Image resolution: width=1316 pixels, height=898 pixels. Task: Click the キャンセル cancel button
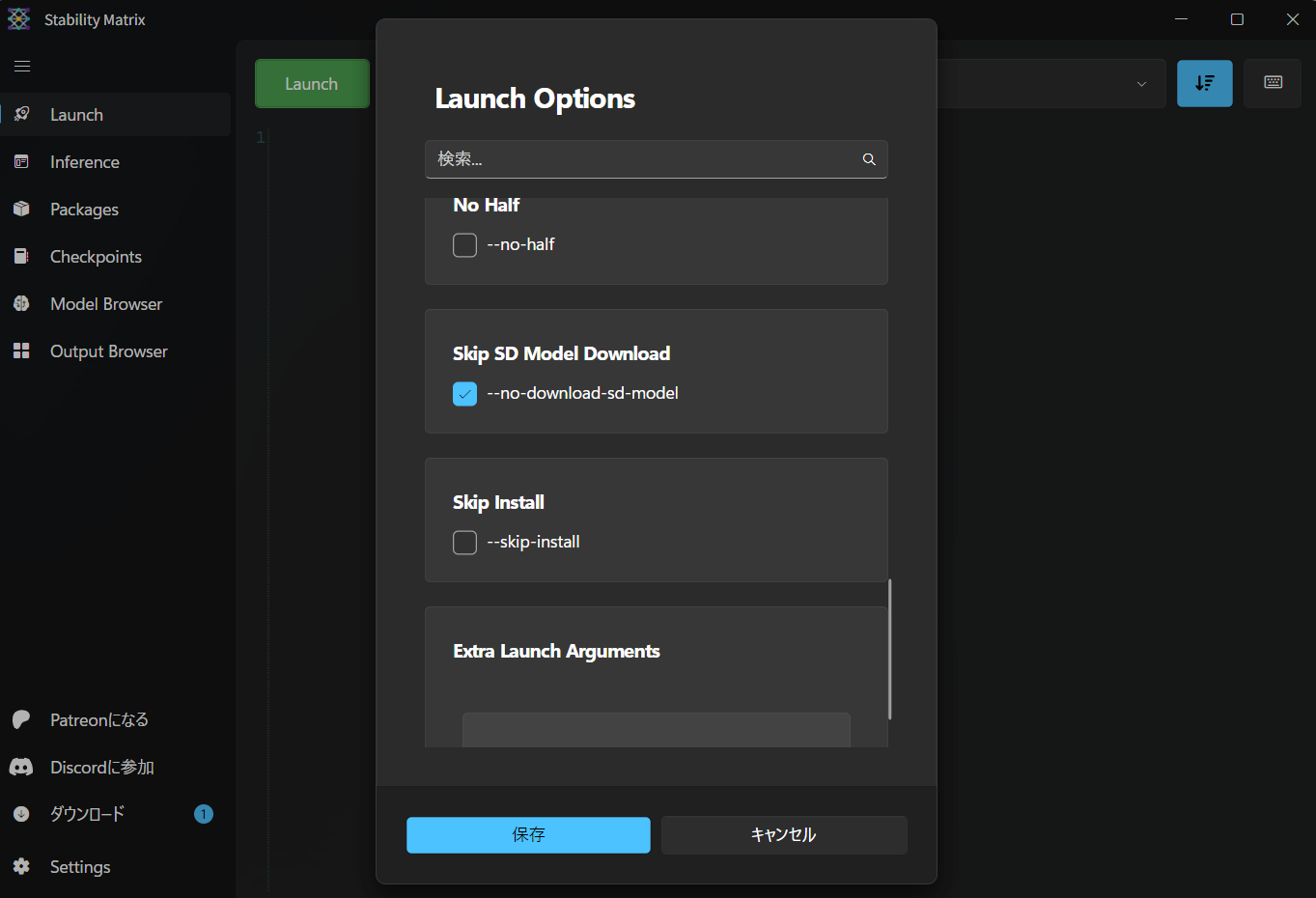(x=784, y=835)
